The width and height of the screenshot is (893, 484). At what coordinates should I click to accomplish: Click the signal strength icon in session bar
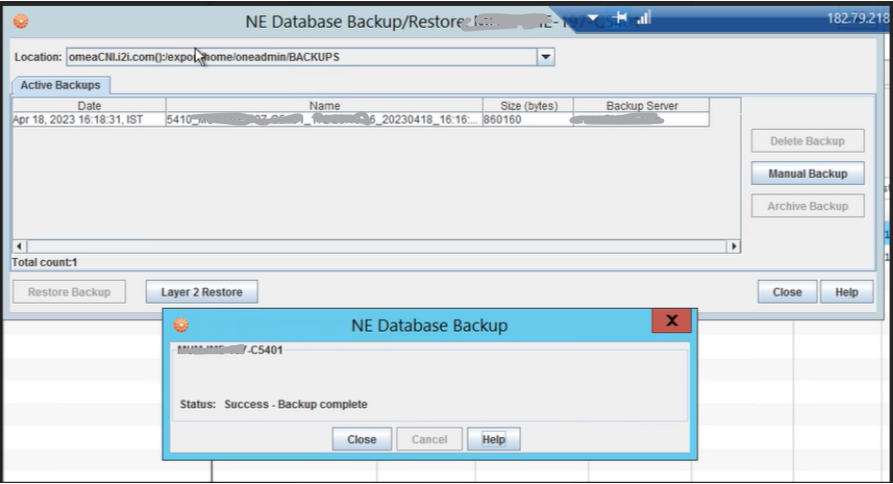click(x=644, y=18)
